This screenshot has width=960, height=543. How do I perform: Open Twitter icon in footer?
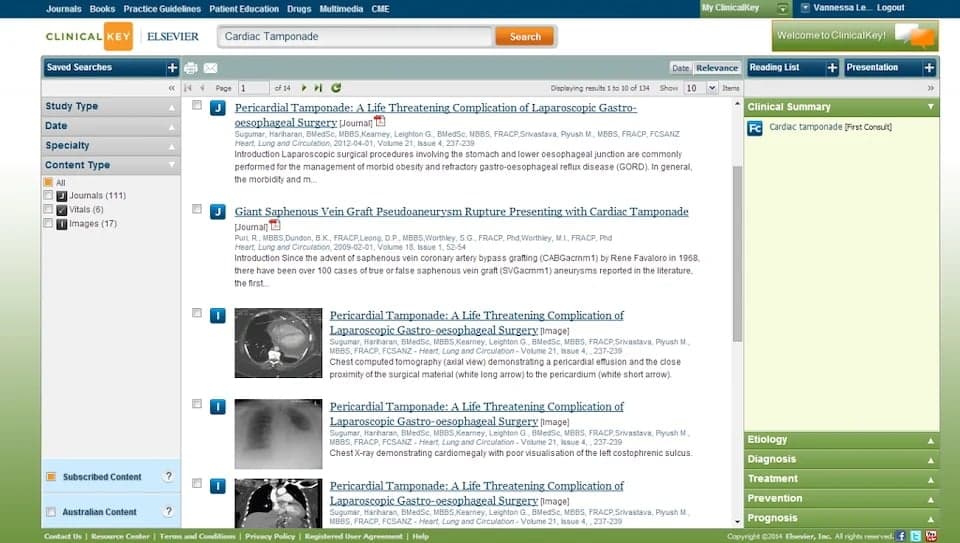pos(915,536)
